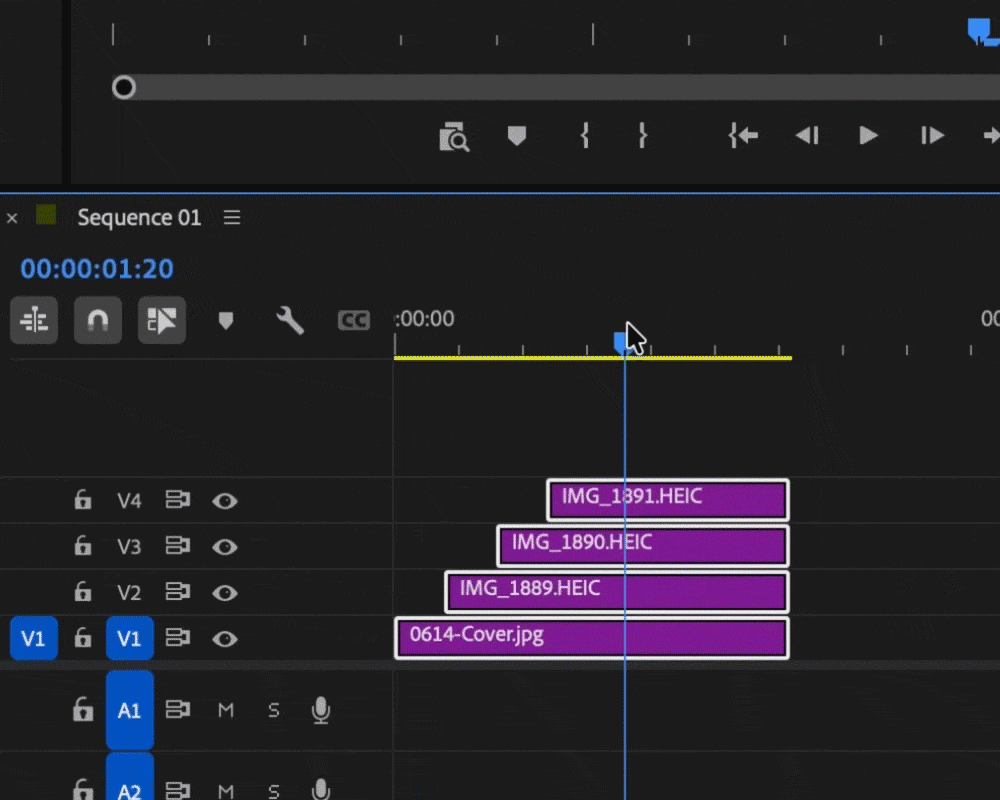Screen dimensions: 1000x800
Task: Select the IMG_1890.HEIC clip
Action: click(643, 546)
